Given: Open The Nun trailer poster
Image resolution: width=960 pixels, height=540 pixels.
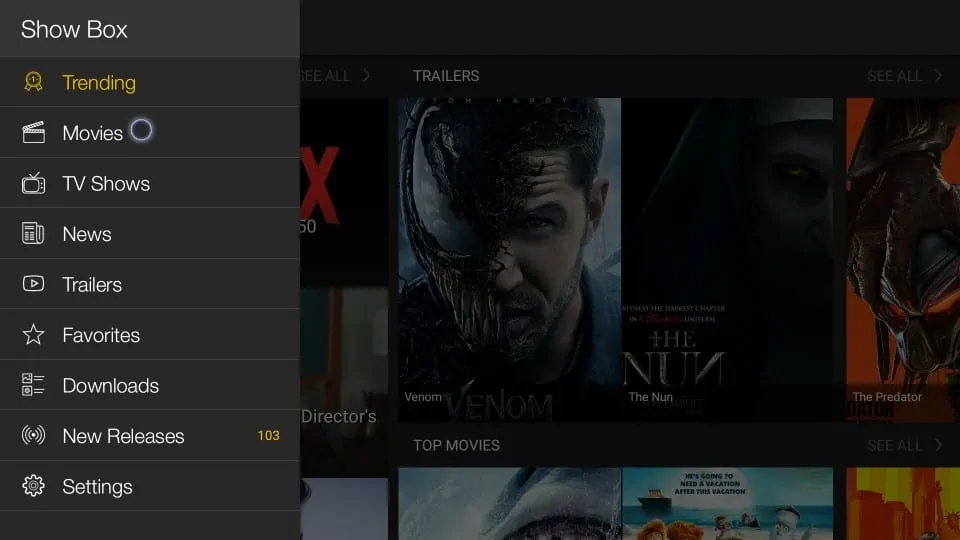Looking at the screenshot, I should click(727, 260).
